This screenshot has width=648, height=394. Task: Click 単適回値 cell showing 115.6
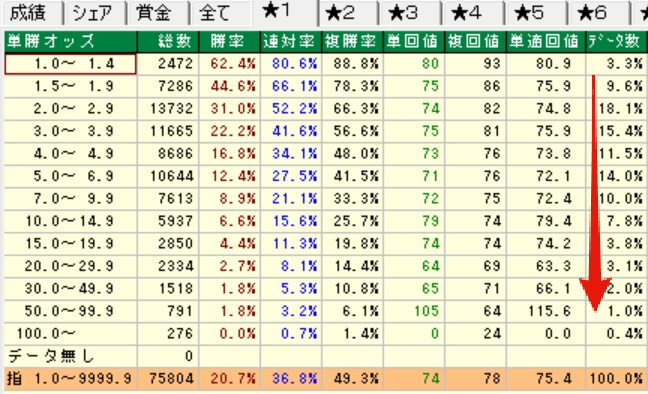546,311
